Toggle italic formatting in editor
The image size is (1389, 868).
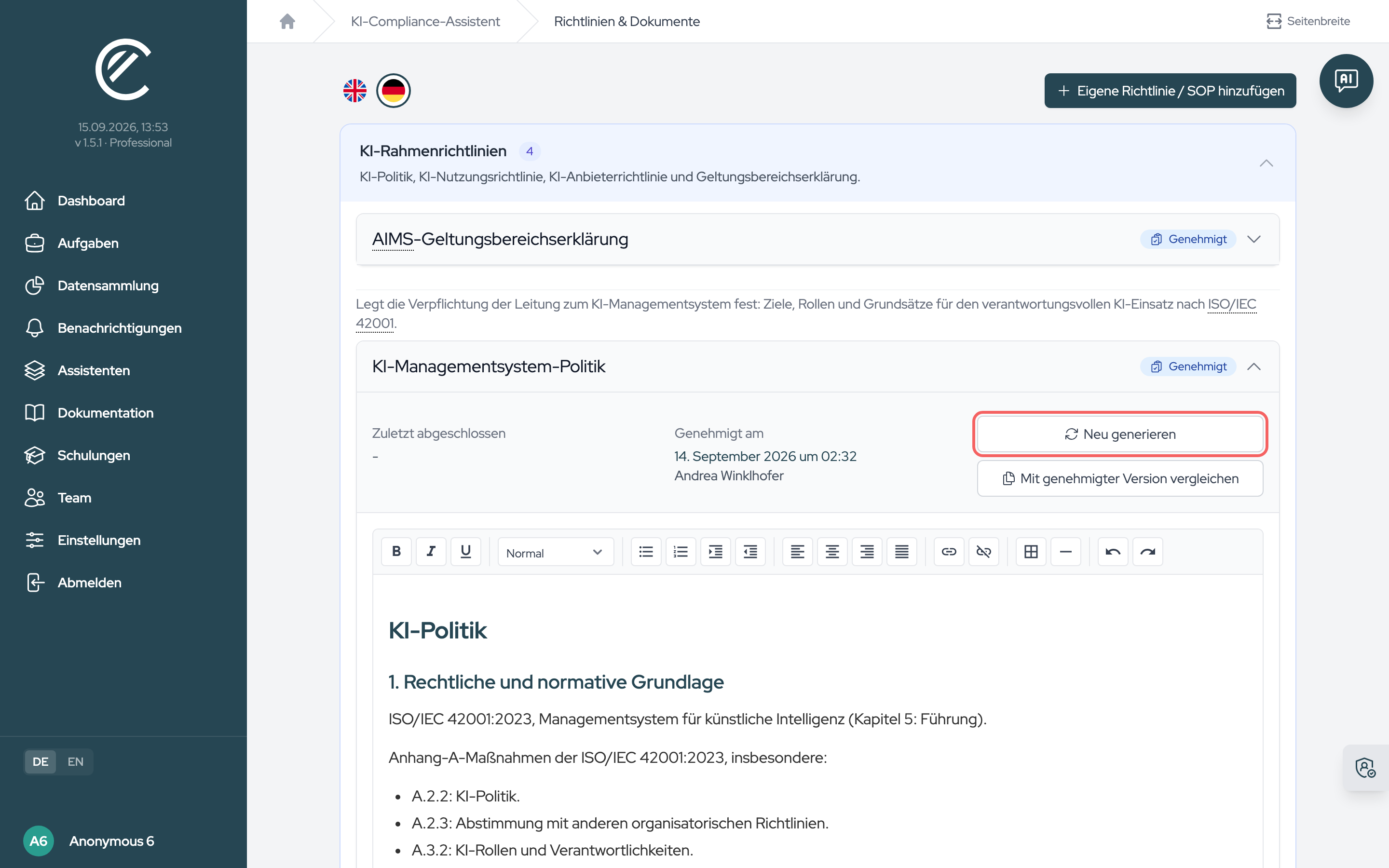pyautogui.click(x=431, y=552)
